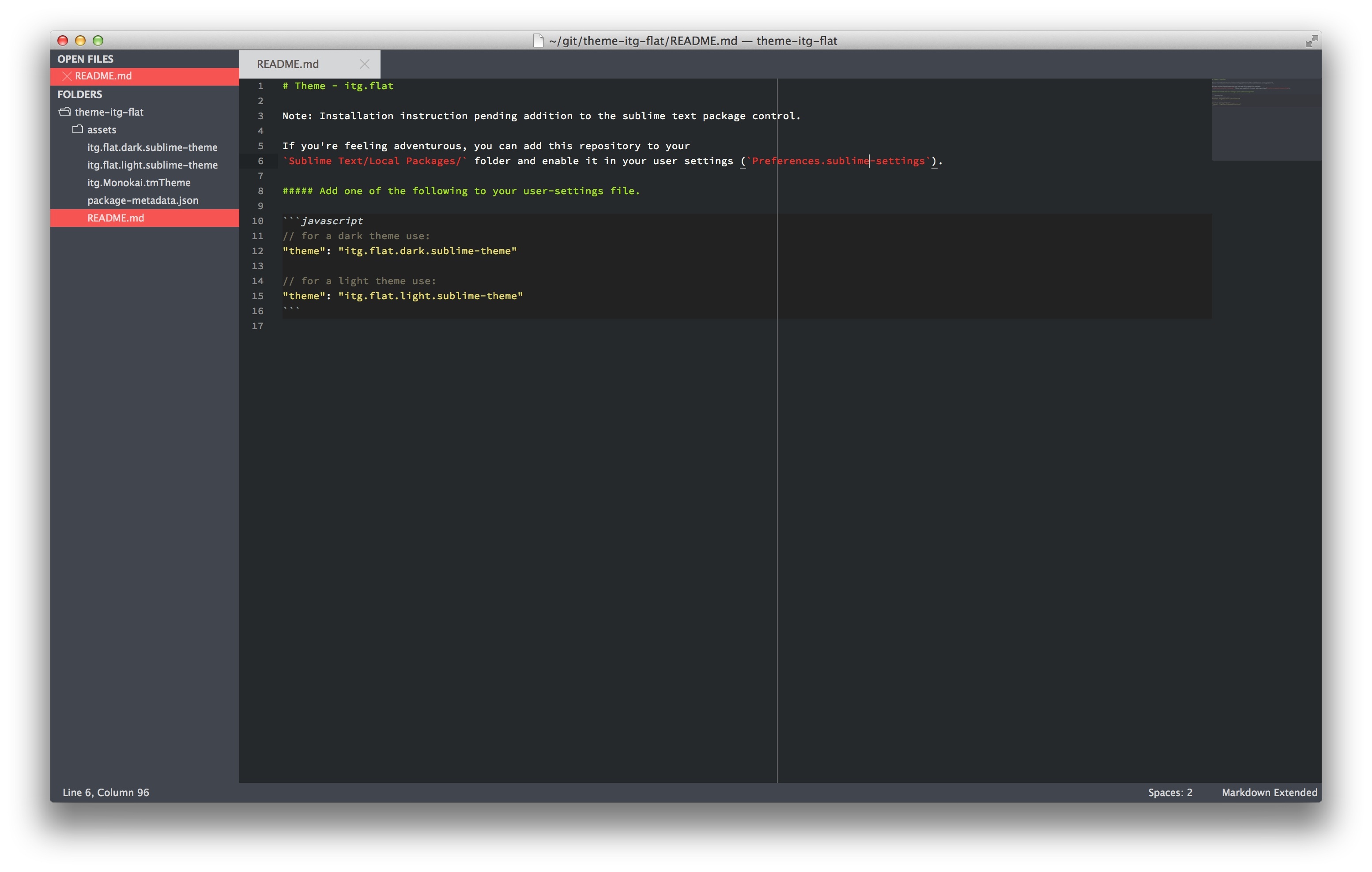Image resolution: width=1372 pixels, height=872 pixels.
Task: Place cursor in the heading on line 1
Action: 338,86
